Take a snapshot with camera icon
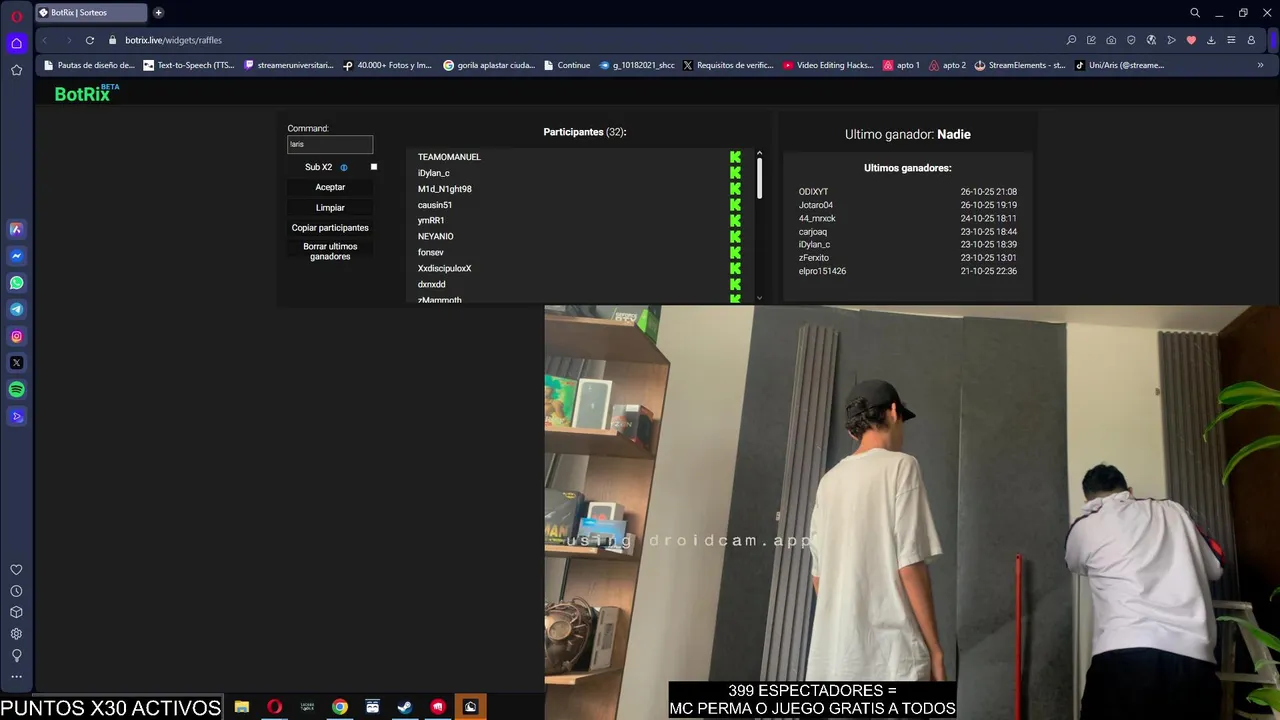This screenshot has height=720, width=1280. click(x=1111, y=40)
